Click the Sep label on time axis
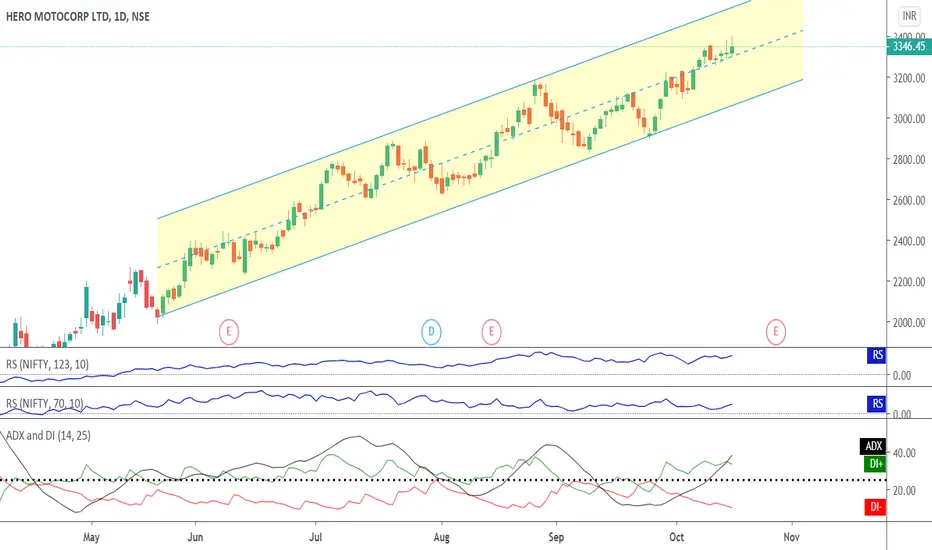932x550 pixels. coord(556,538)
